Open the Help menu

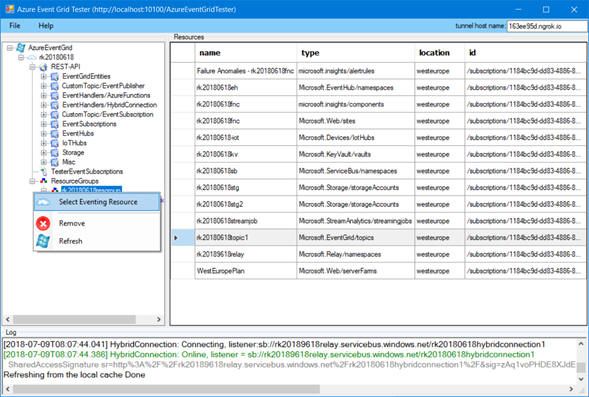tap(46, 26)
